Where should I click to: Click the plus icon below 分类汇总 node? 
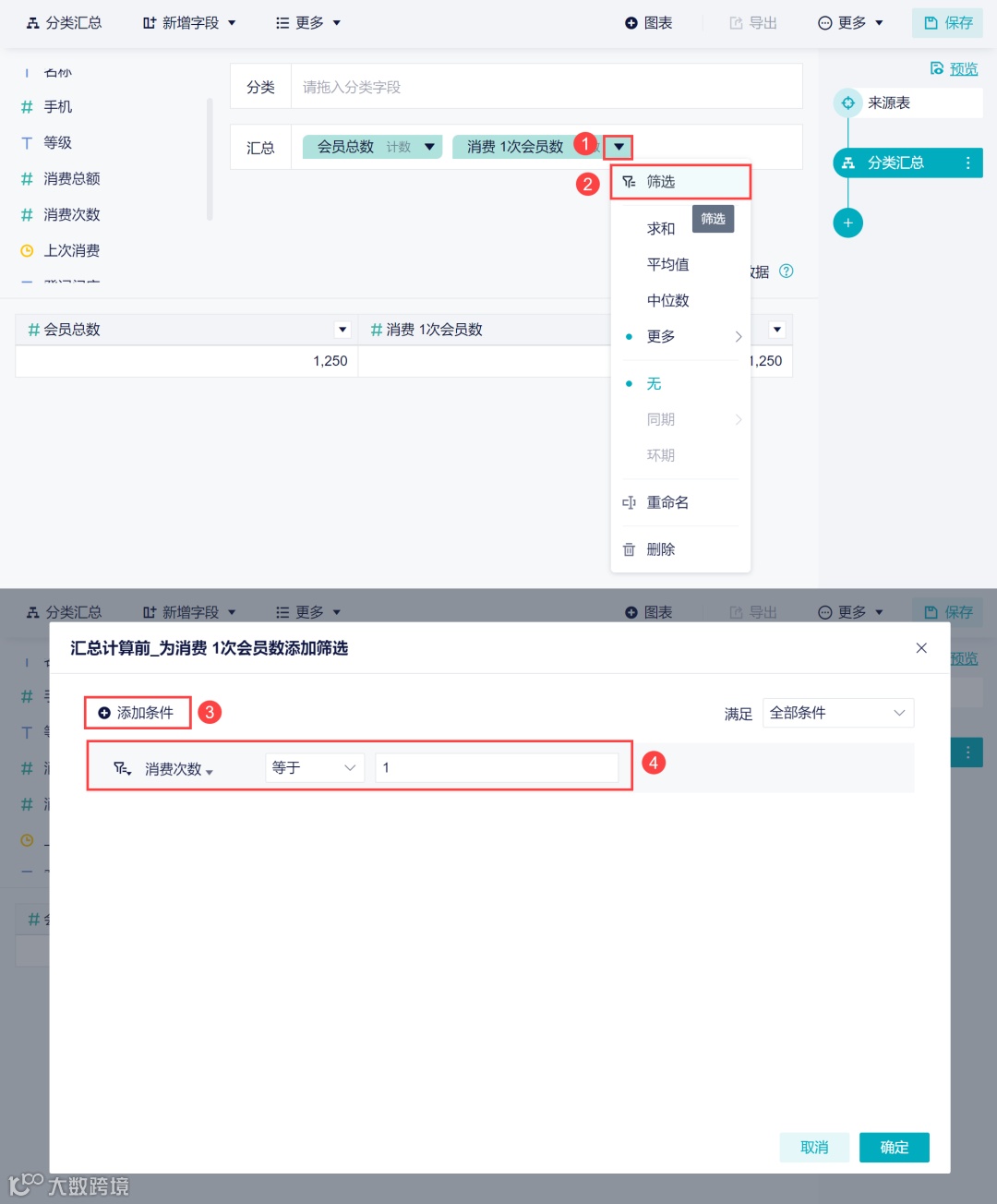847,223
